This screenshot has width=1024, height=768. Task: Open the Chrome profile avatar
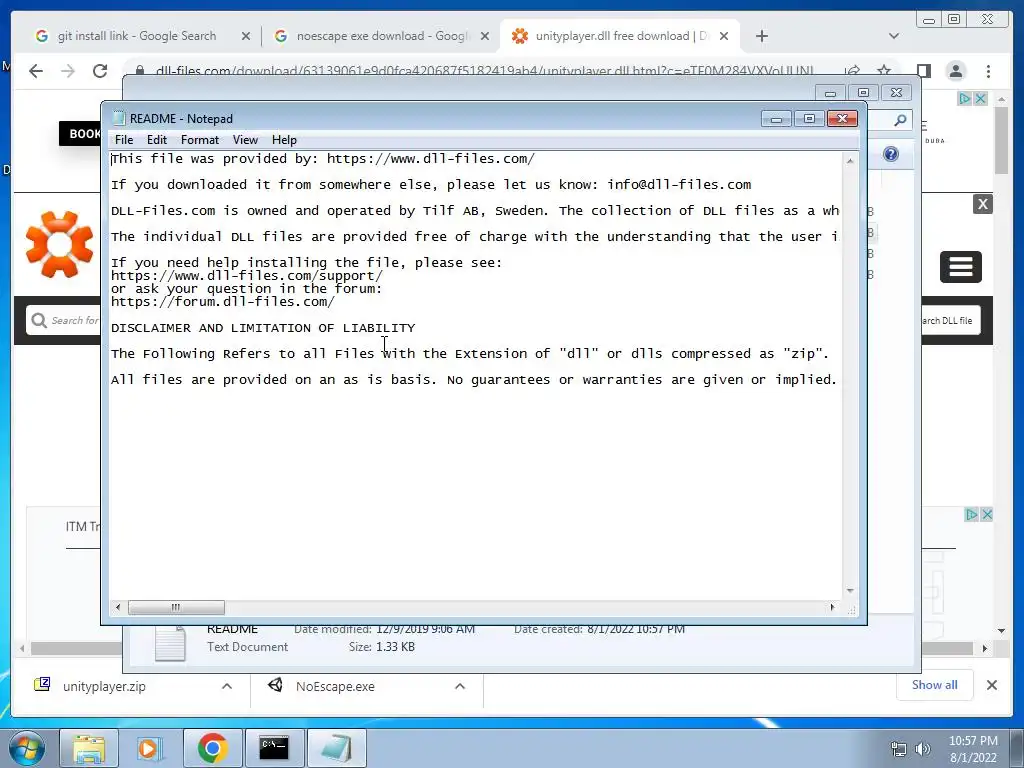coord(955,71)
